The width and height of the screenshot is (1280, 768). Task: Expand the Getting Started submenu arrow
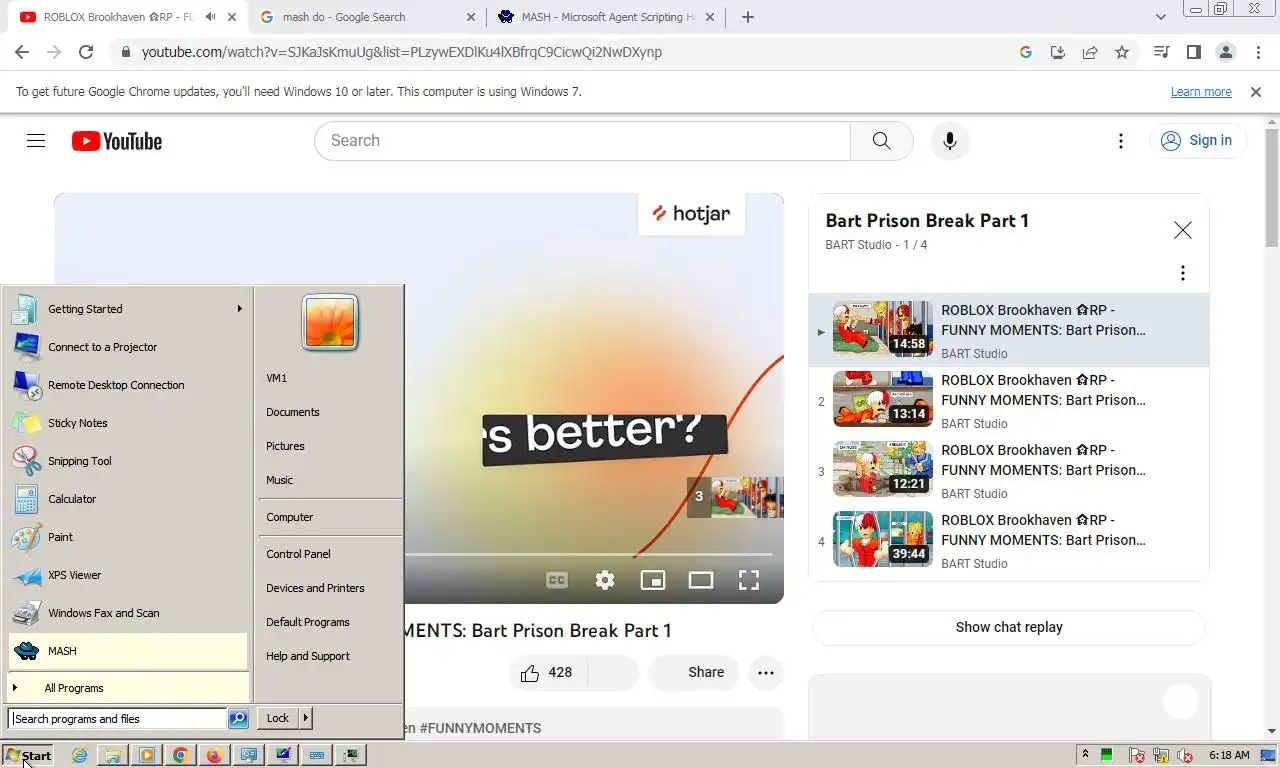[240, 309]
